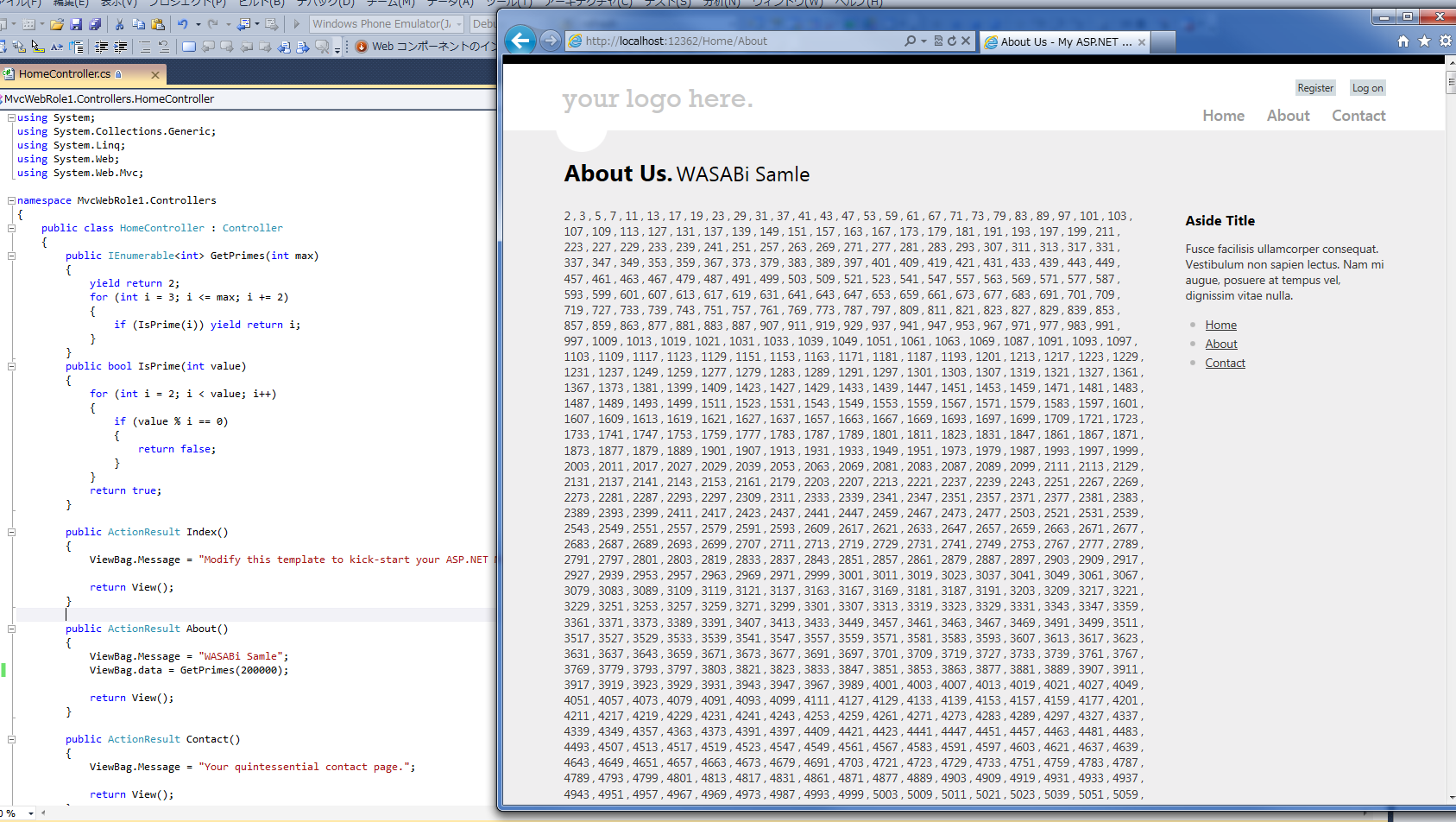Stop page loading with the X icon
This screenshot has width=1456, height=822.
coord(966,41)
